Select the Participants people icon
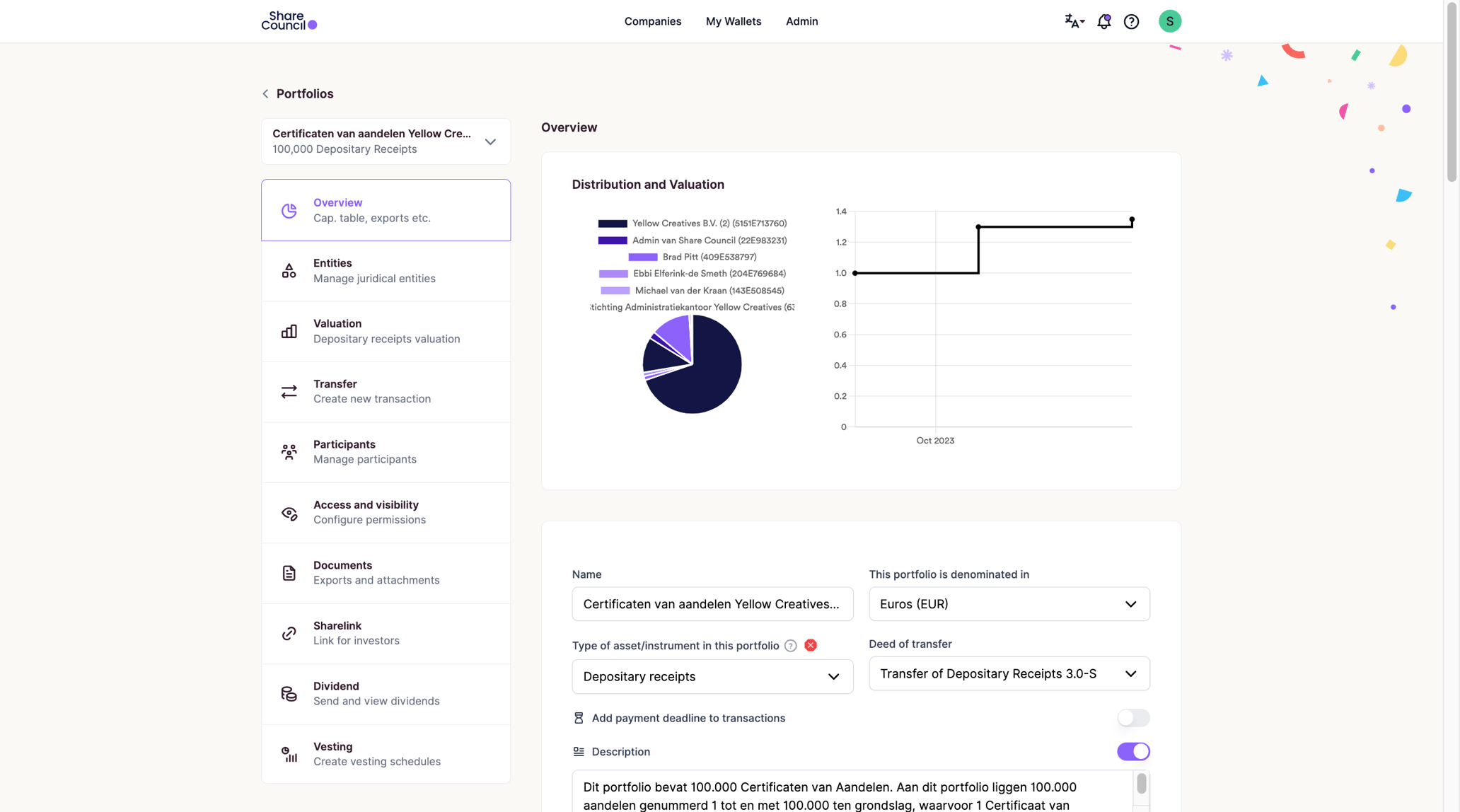 289,451
